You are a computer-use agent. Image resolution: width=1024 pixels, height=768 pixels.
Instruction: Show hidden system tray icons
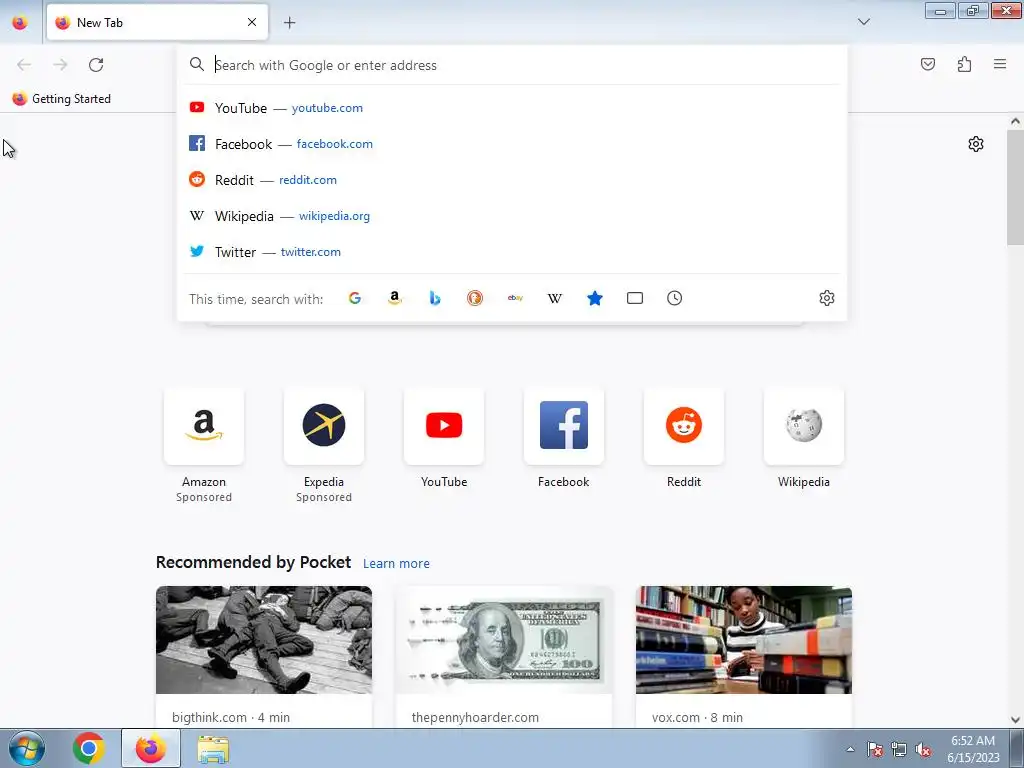coord(850,749)
